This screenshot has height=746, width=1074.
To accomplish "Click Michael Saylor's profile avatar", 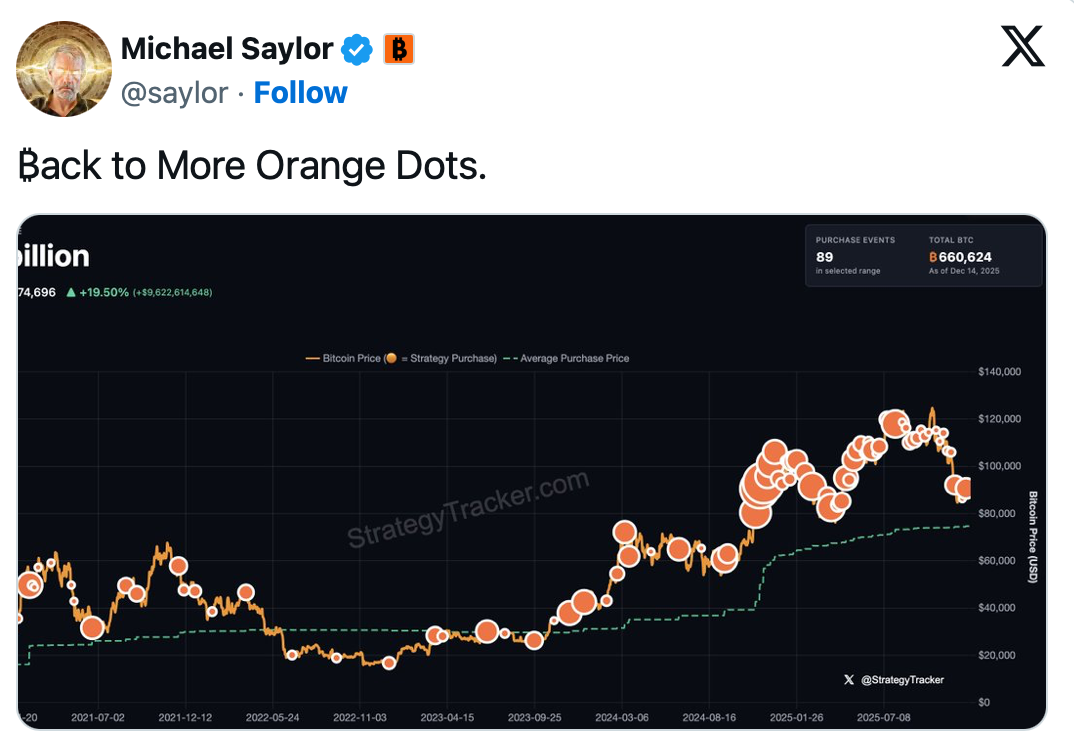I will [63, 69].
